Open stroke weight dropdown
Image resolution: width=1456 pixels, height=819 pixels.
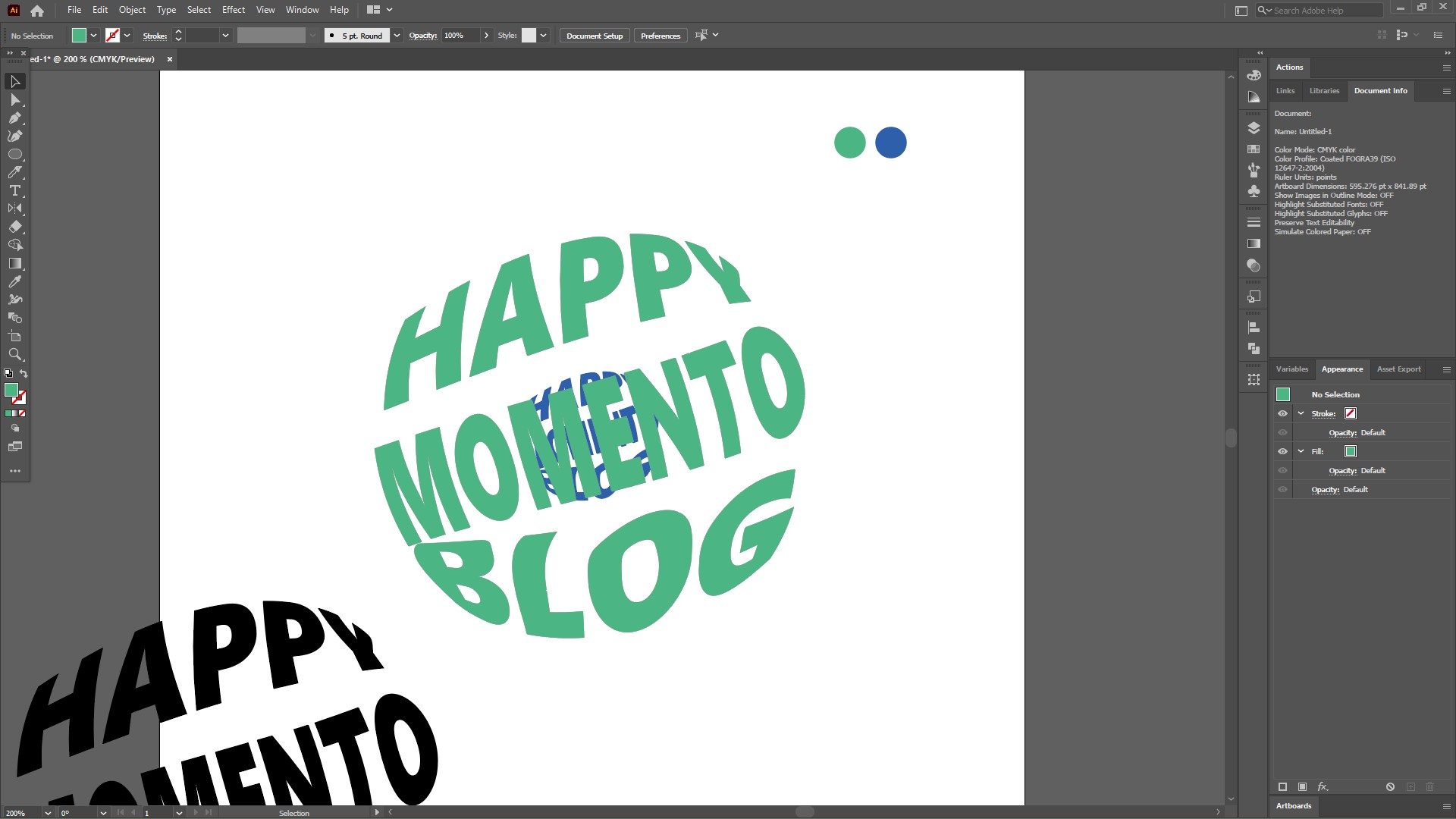click(225, 36)
